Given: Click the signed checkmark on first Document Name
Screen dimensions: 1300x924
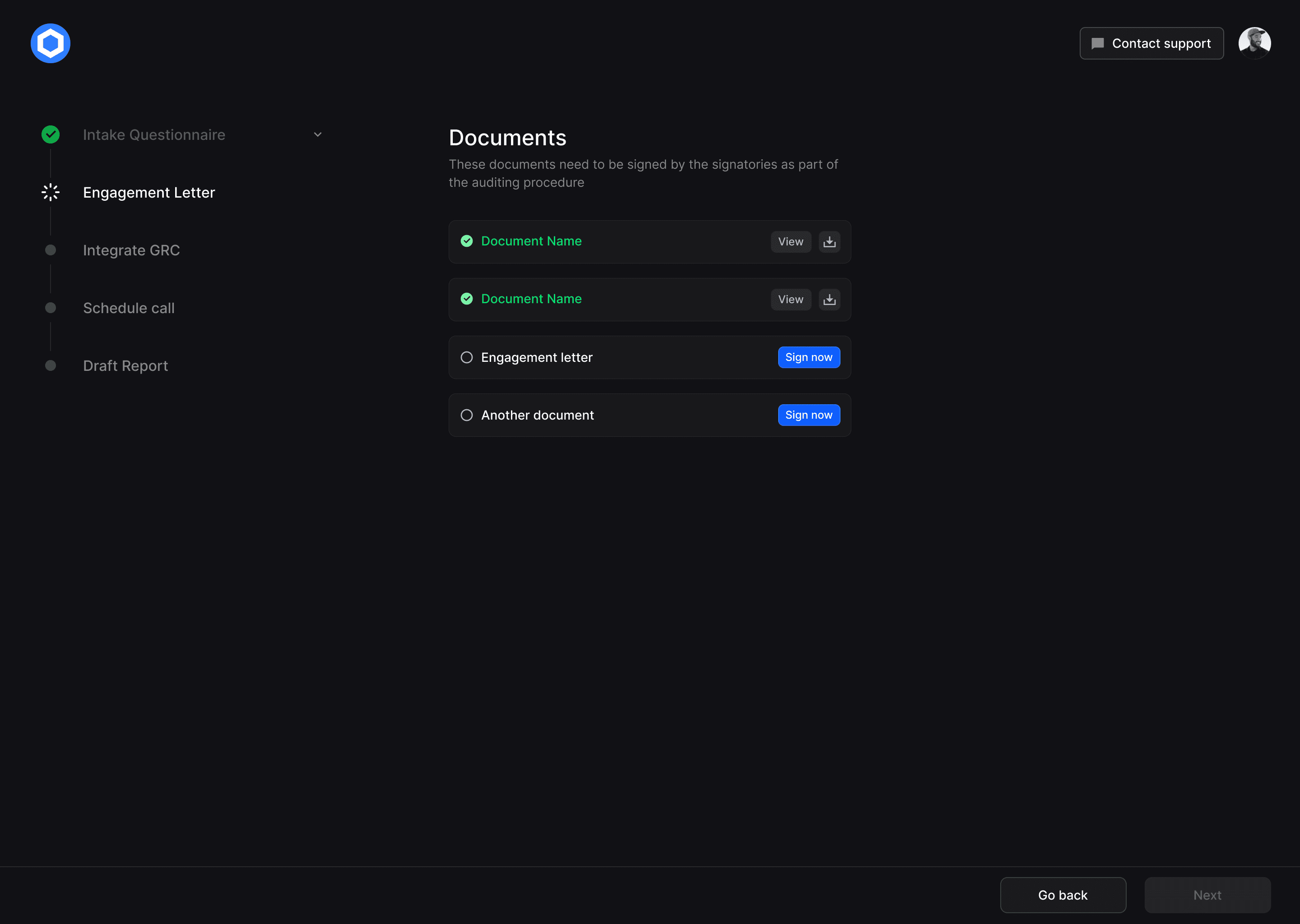Looking at the screenshot, I should pyautogui.click(x=467, y=241).
